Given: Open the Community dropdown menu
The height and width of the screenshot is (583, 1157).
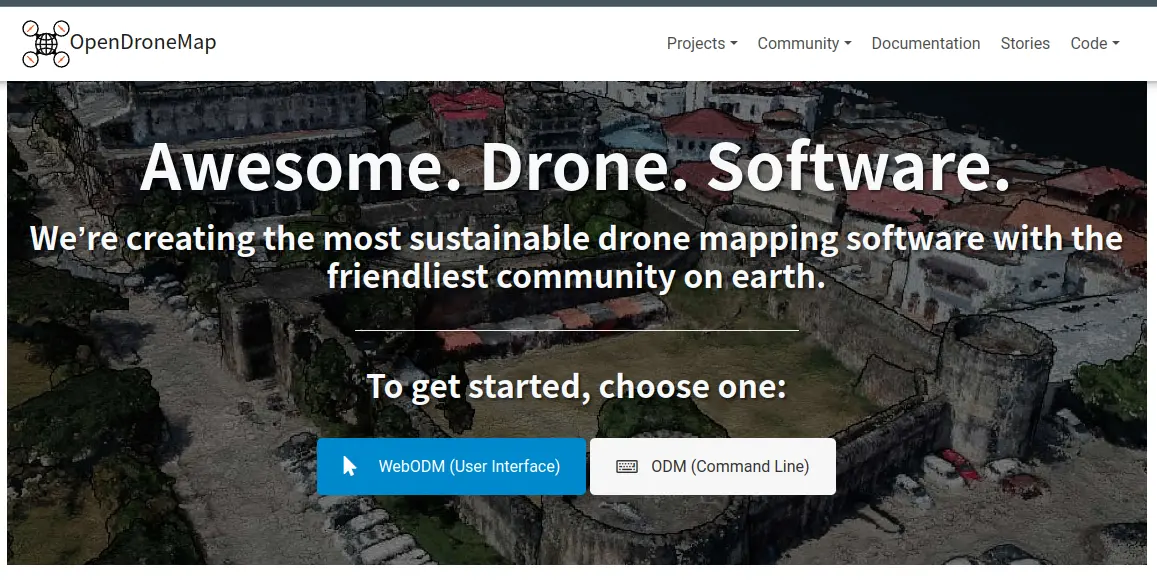Looking at the screenshot, I should pyautogui.click(x=804, y=44).
